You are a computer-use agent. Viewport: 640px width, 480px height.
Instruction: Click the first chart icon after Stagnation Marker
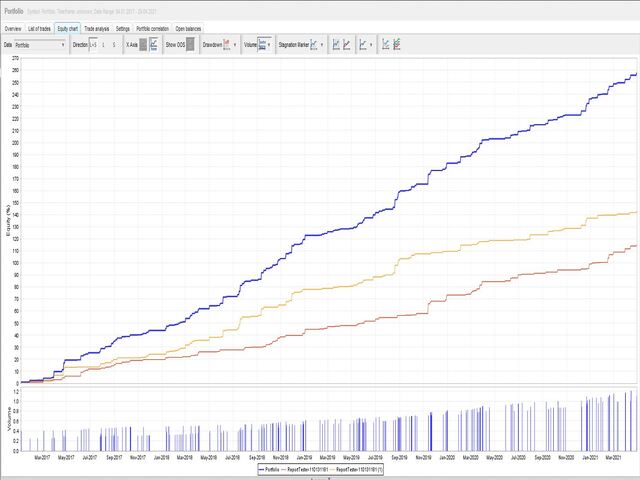336,44
